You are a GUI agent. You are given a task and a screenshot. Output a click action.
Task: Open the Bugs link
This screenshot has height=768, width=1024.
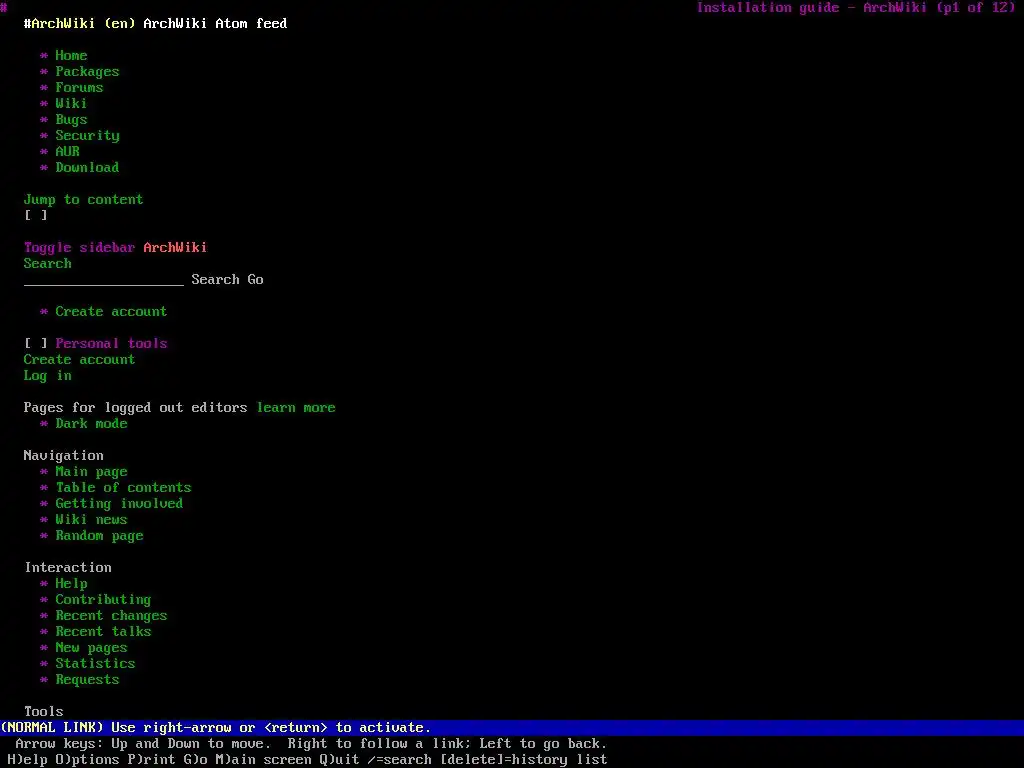71,120
